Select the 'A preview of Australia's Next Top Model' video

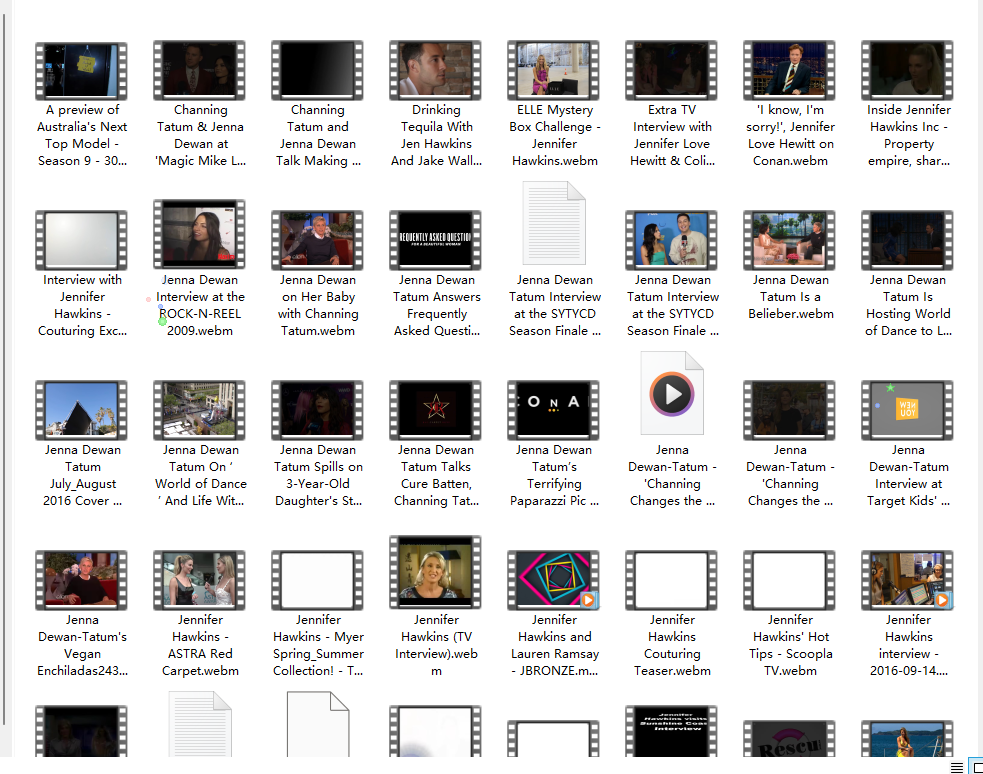pyautogui.click(x=81, y=69)
